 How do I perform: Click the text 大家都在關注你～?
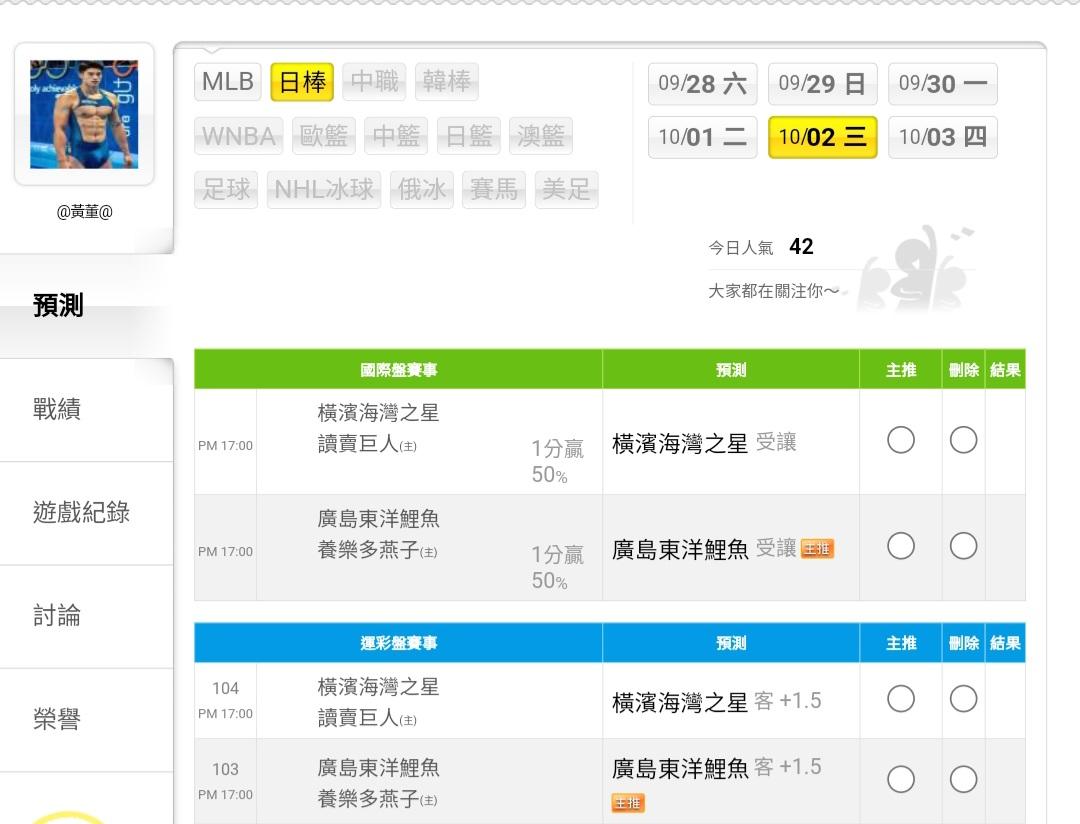pyautogui.click(x=773, y=291)
